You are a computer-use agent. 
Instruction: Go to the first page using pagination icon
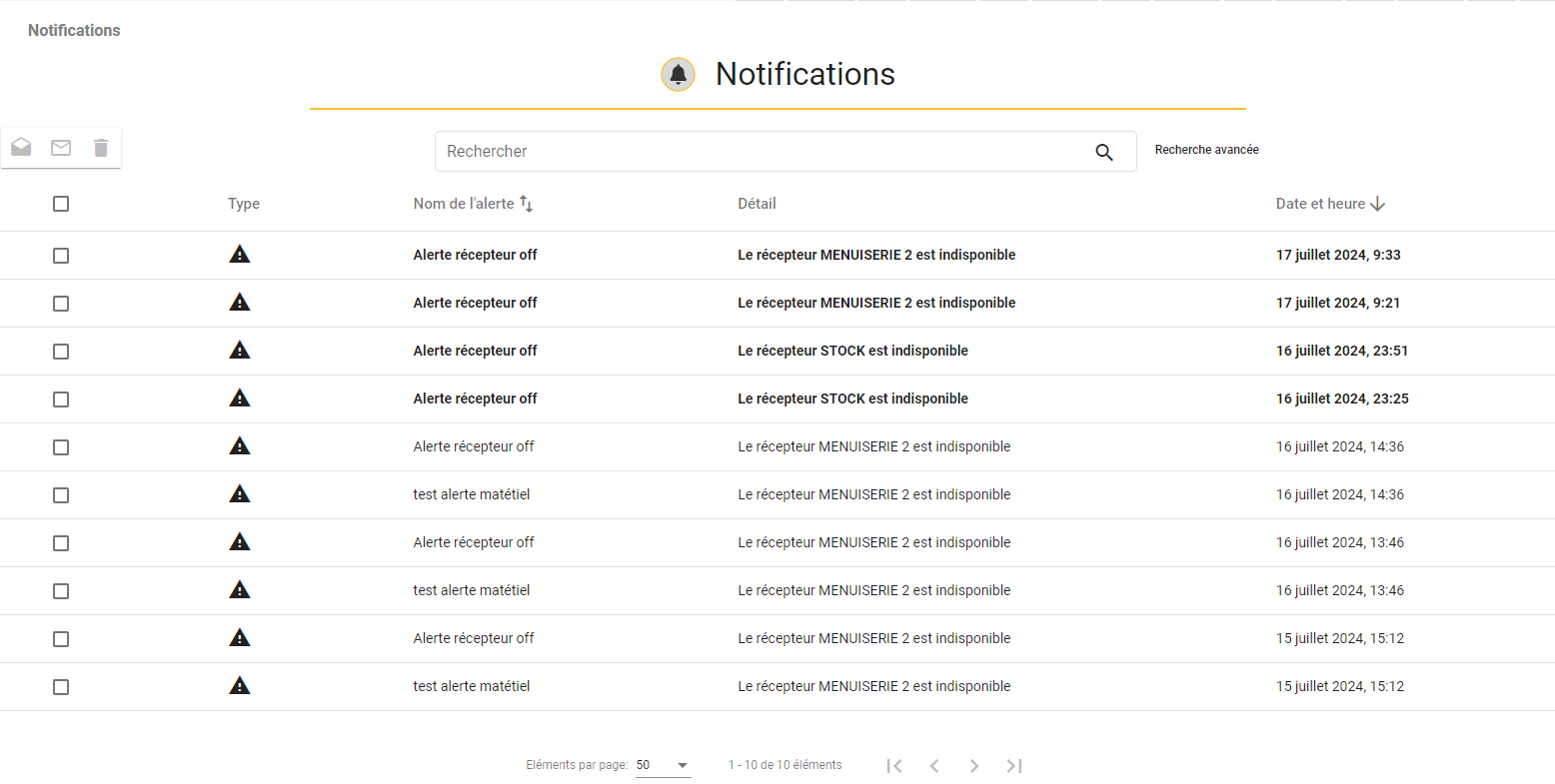point(894,766)
